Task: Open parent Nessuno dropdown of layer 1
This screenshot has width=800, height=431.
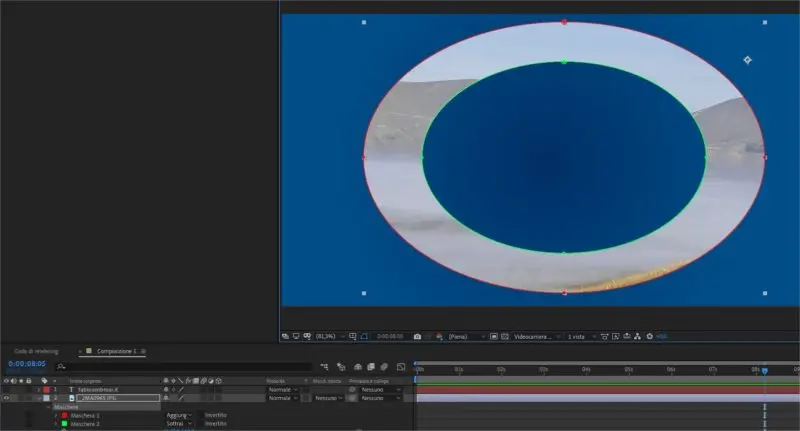Action: click(x=381, y=390)
